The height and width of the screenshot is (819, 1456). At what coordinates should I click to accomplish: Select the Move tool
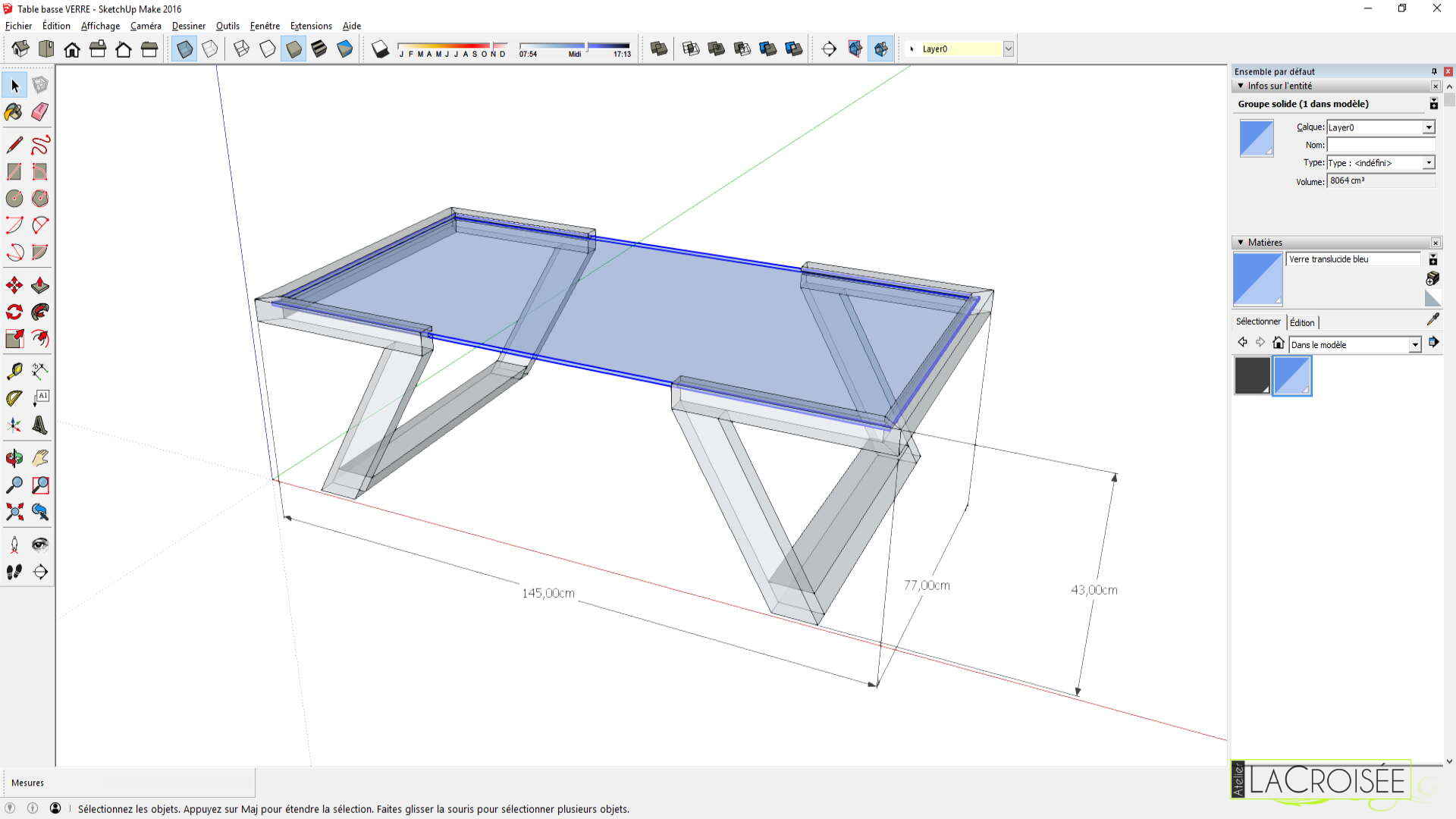(14, 285)
